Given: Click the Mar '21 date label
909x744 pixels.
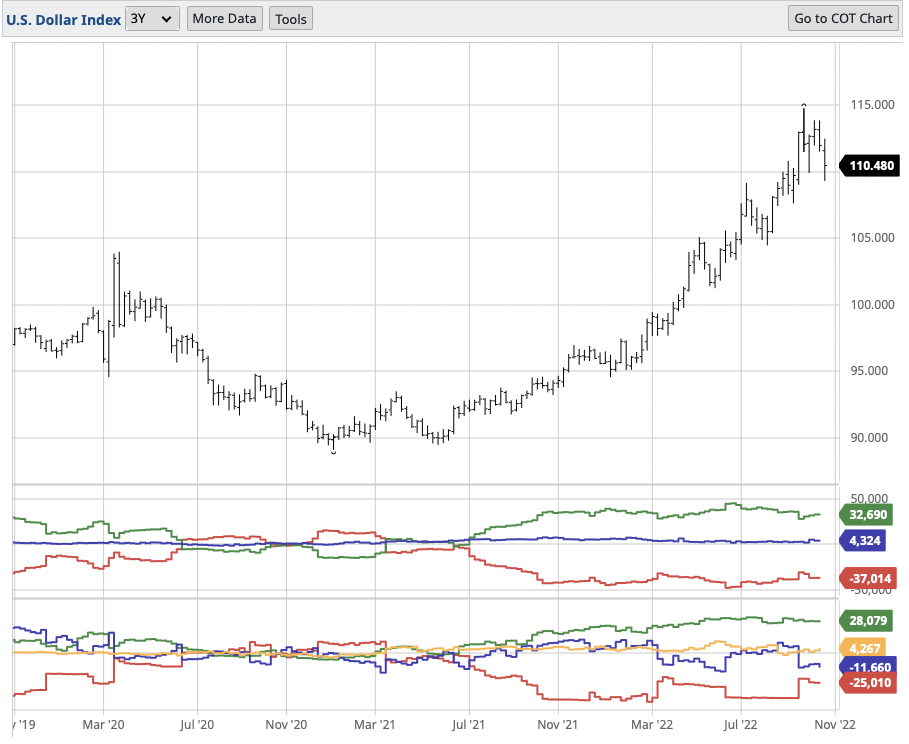Looking at the screenshot, I should tap(374, 724).
